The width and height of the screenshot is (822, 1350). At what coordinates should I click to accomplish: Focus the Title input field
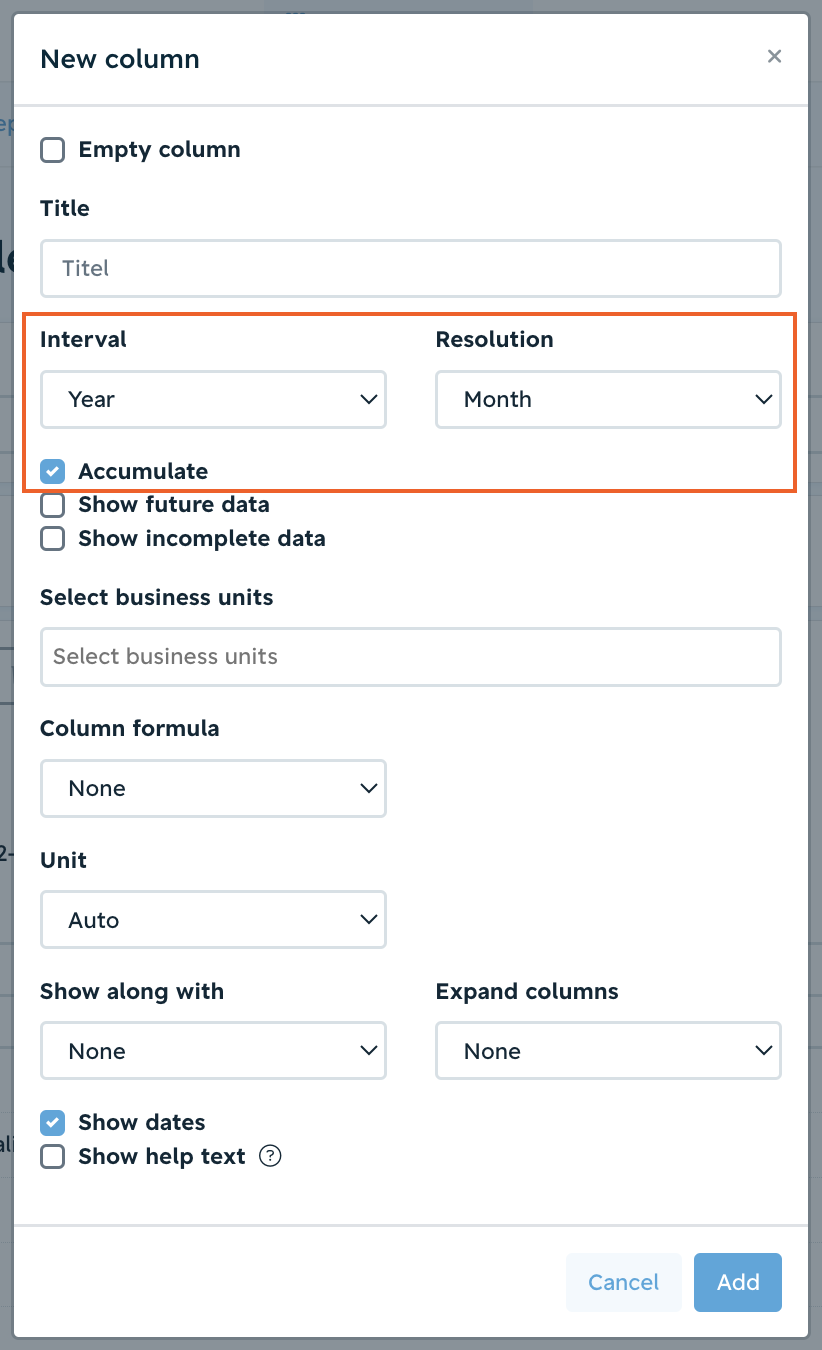coord(411,268)
